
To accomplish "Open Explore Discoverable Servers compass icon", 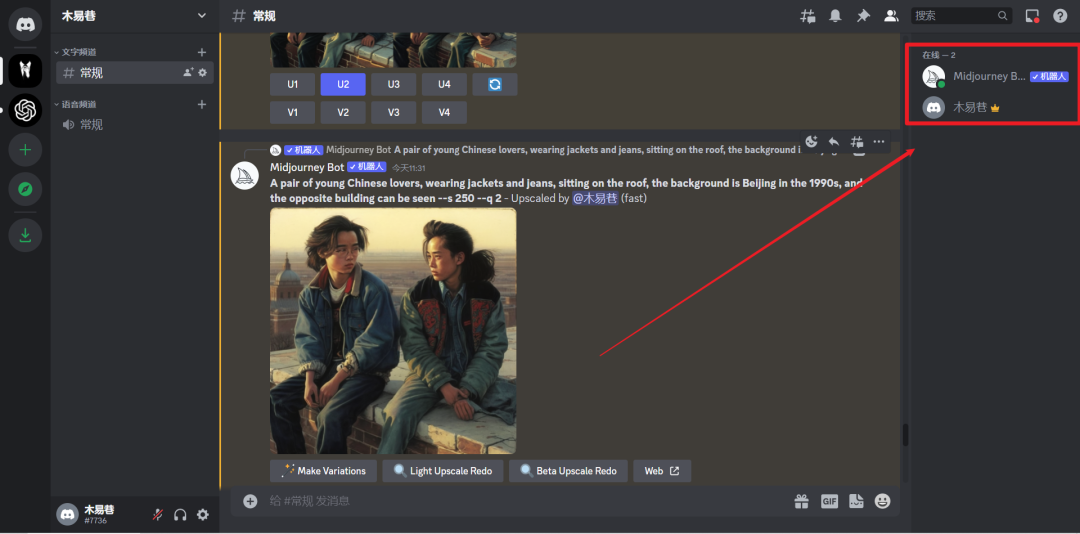I will (x=25, y=188).
